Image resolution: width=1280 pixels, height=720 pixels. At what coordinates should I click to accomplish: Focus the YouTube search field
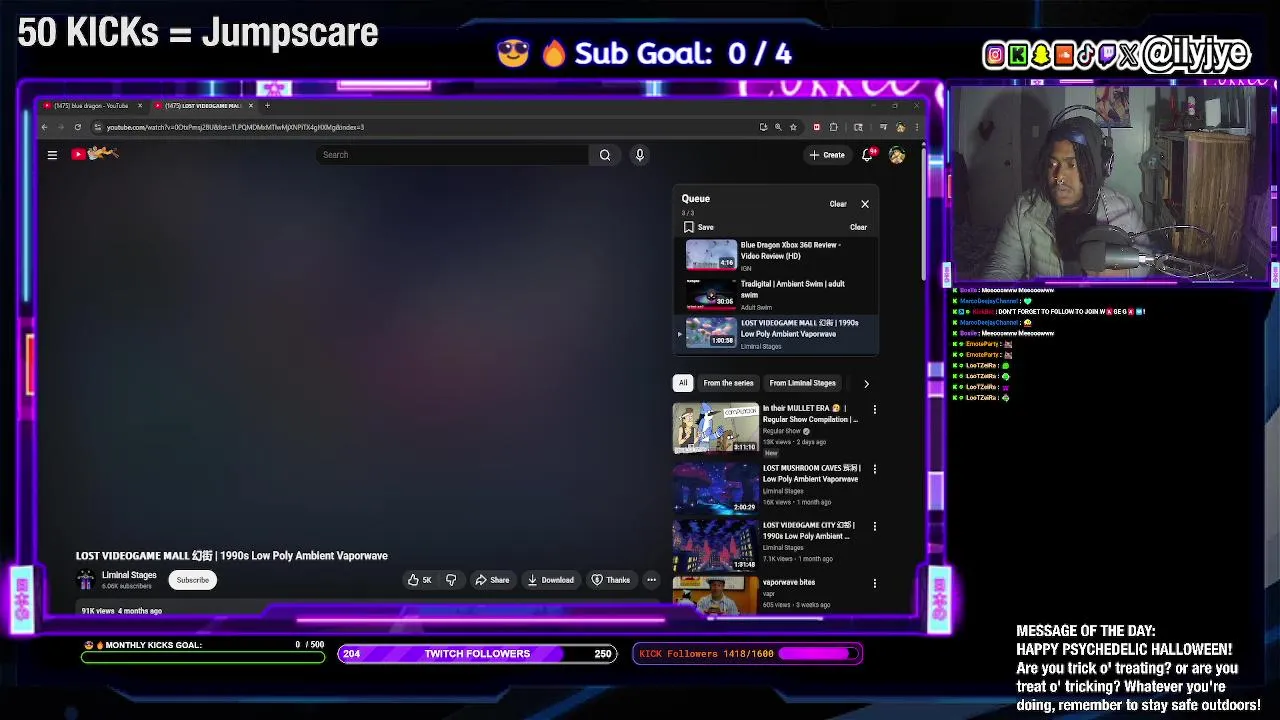tap(452, 155)
